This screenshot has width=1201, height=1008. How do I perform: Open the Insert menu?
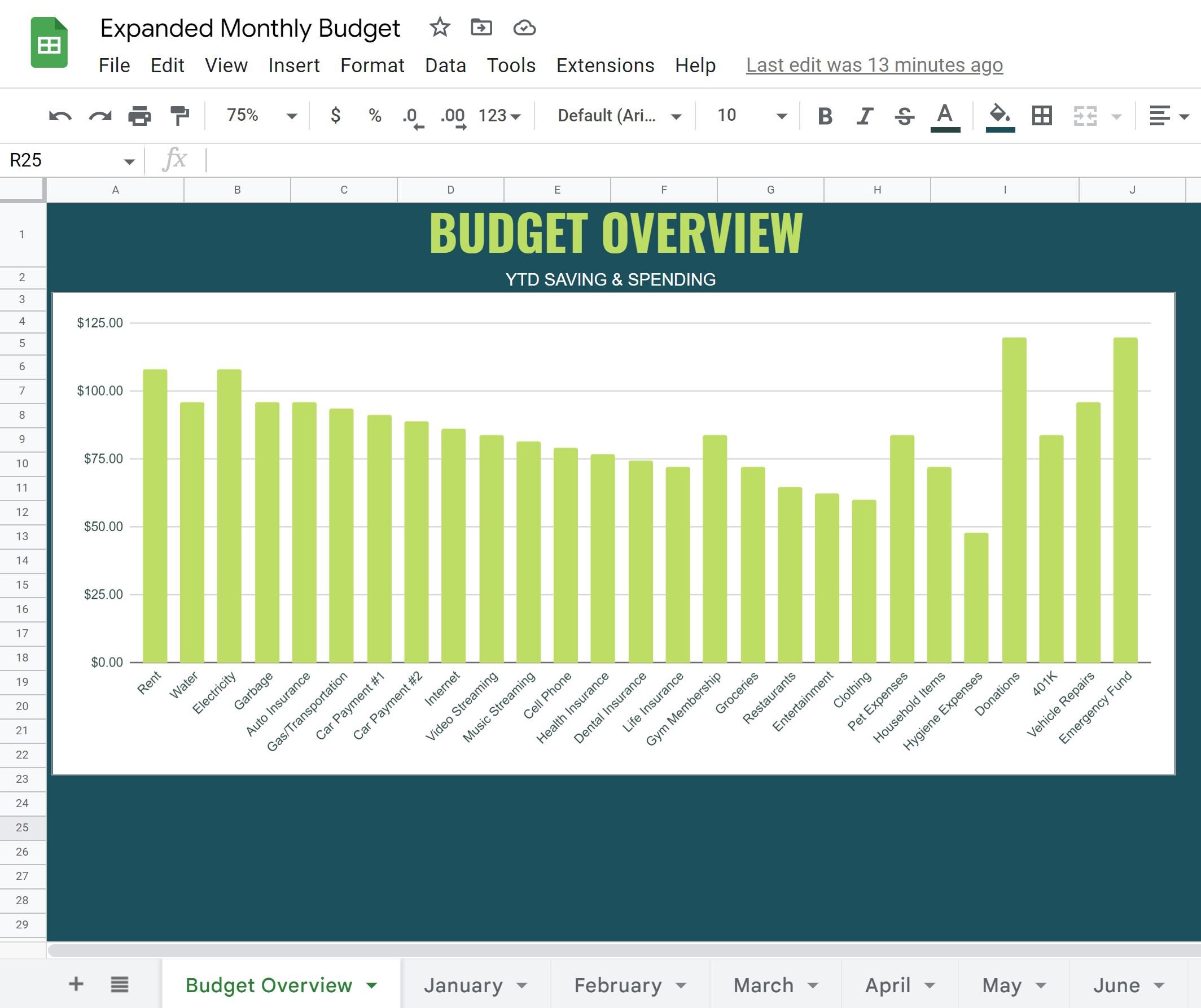click(293, 65)
